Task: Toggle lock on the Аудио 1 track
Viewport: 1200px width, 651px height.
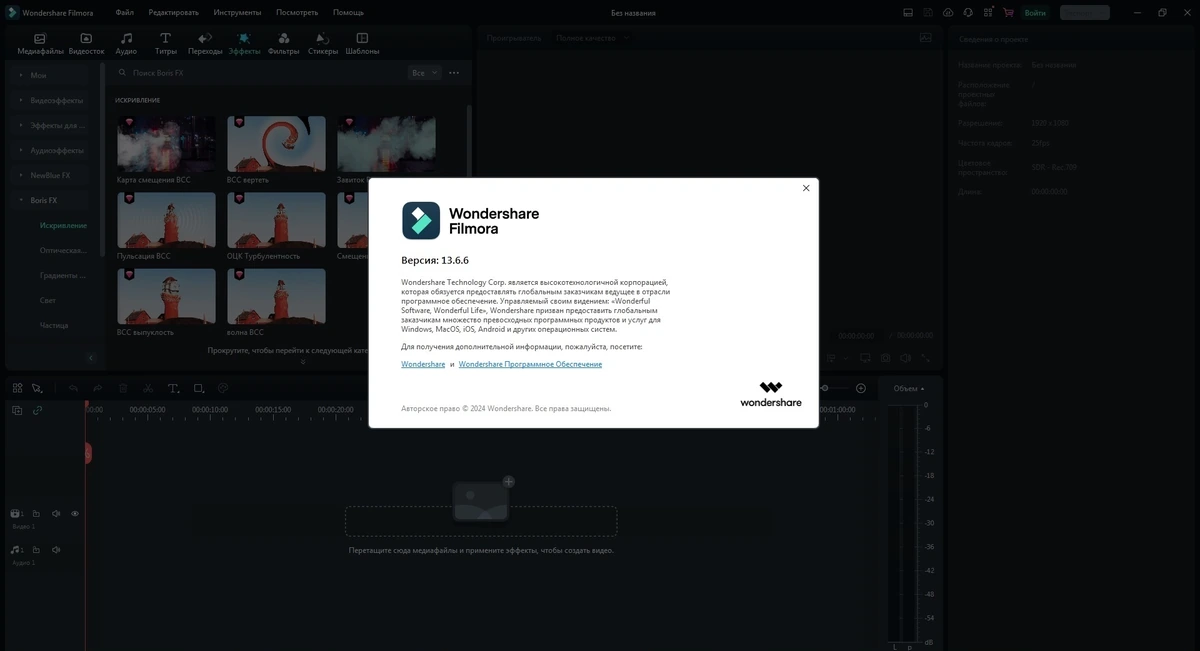Action: pyautogui.click(x=37, y=550)
